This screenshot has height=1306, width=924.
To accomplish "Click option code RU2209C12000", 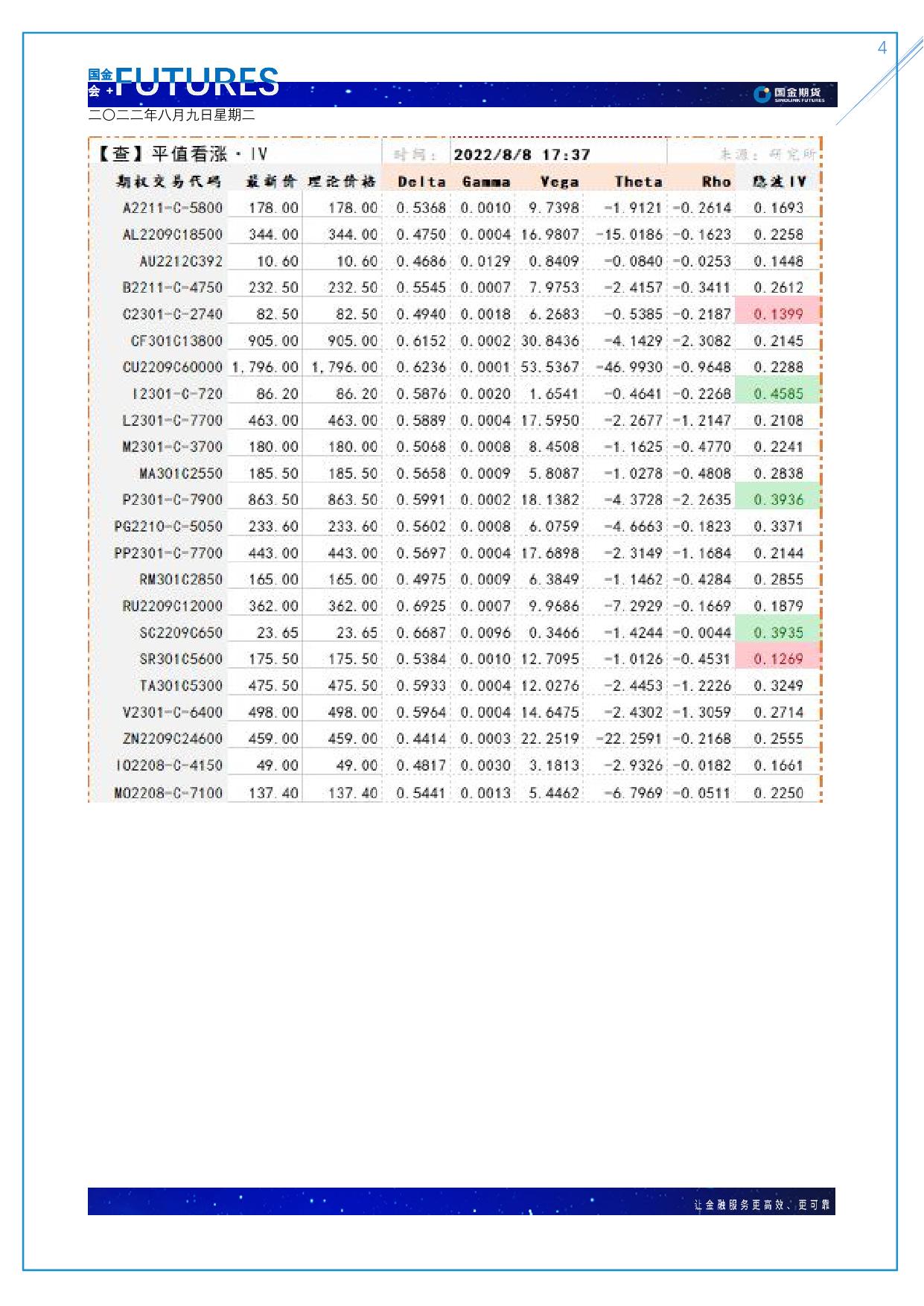I will [x=173, y=606].
